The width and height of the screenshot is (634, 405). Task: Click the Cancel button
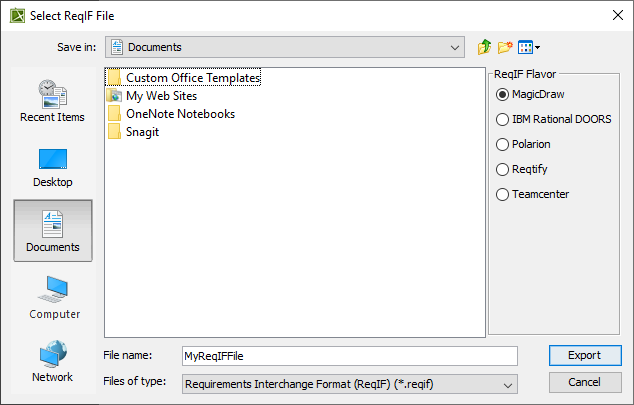584,383
